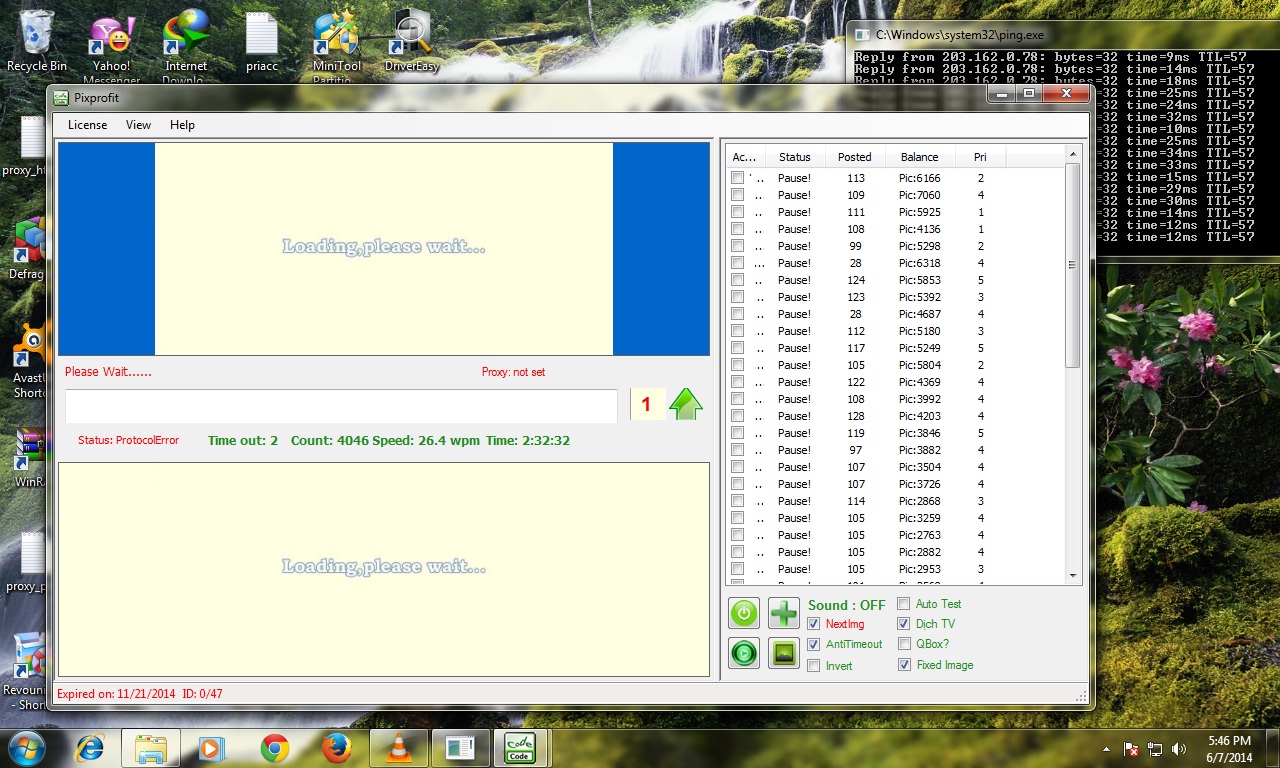Viewport: 1280px width, 768px height.
Task: Click the green power button icon
Action: tap(744, 613)
